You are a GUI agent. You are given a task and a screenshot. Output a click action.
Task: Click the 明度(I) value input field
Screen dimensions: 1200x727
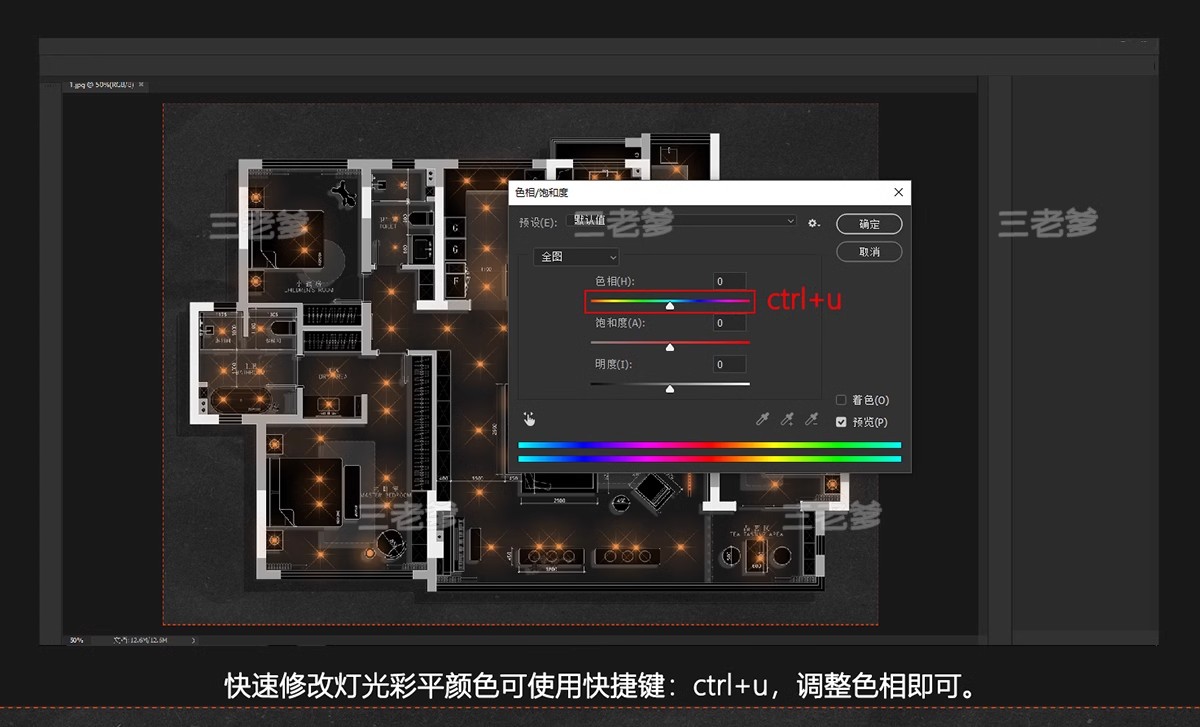(x=730, y=365)
